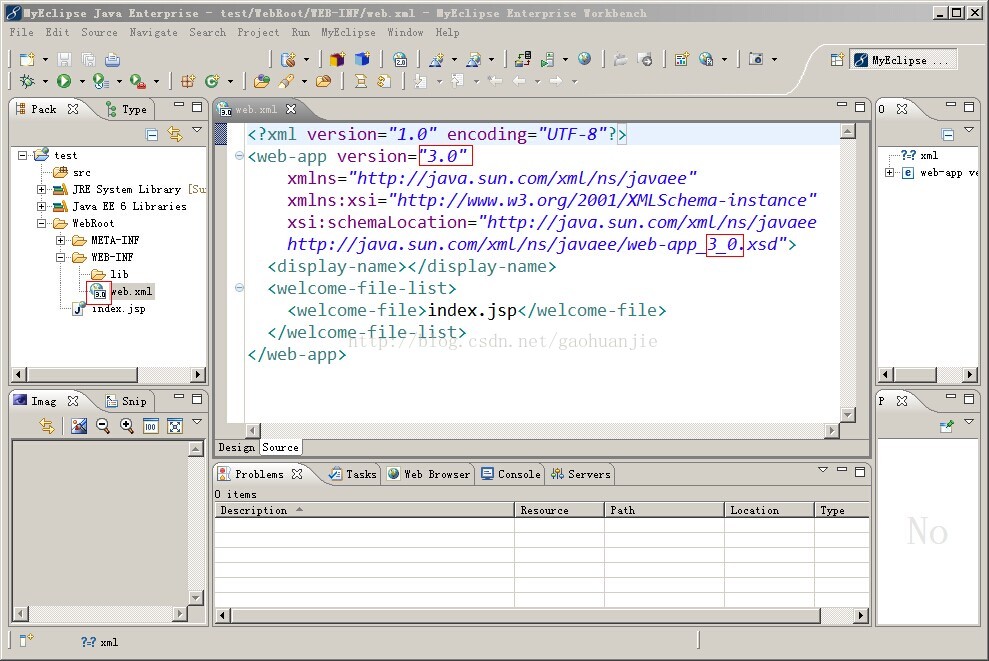The width and height of the screenshot is (989, 661).
Task: Open Package Explorer view menu triangle
Action: pos(197,129)
